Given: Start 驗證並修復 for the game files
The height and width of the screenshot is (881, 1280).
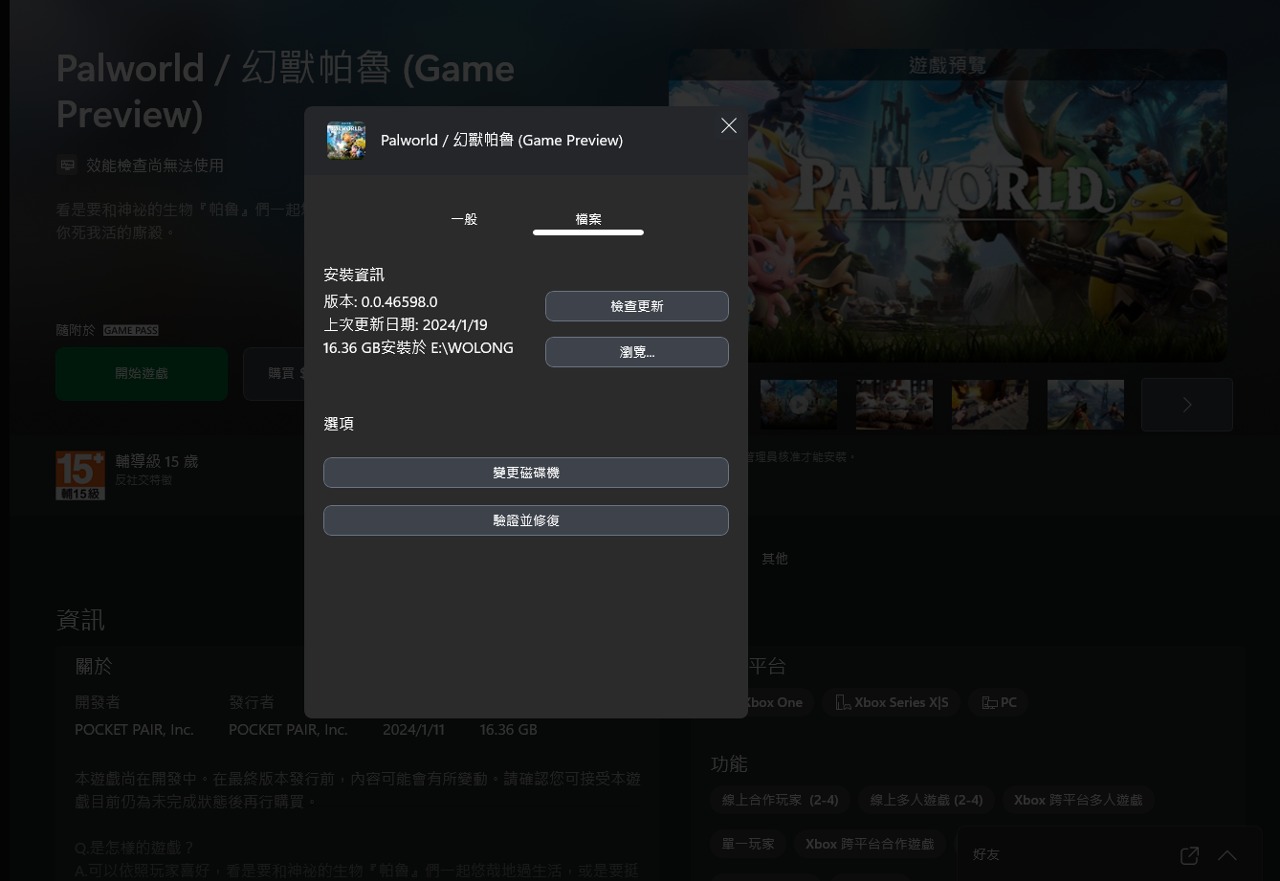Looking at the screenshot, I should click(x=525, y=520).
